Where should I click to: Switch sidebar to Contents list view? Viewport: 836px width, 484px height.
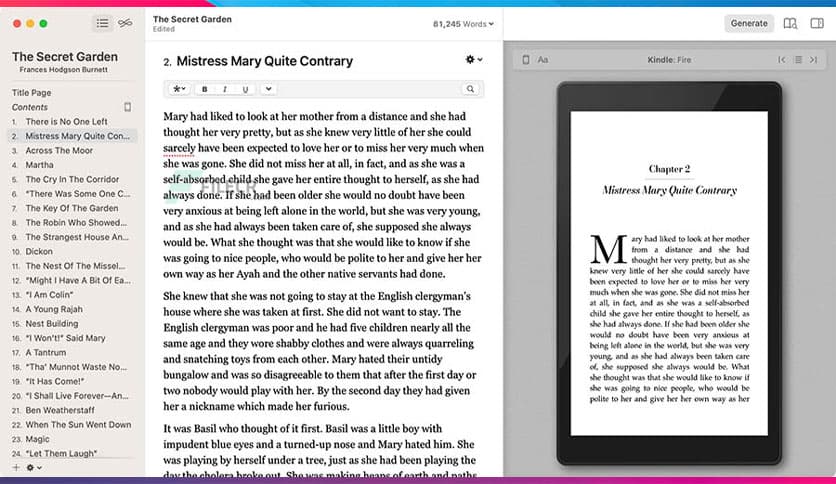[102, 23]
